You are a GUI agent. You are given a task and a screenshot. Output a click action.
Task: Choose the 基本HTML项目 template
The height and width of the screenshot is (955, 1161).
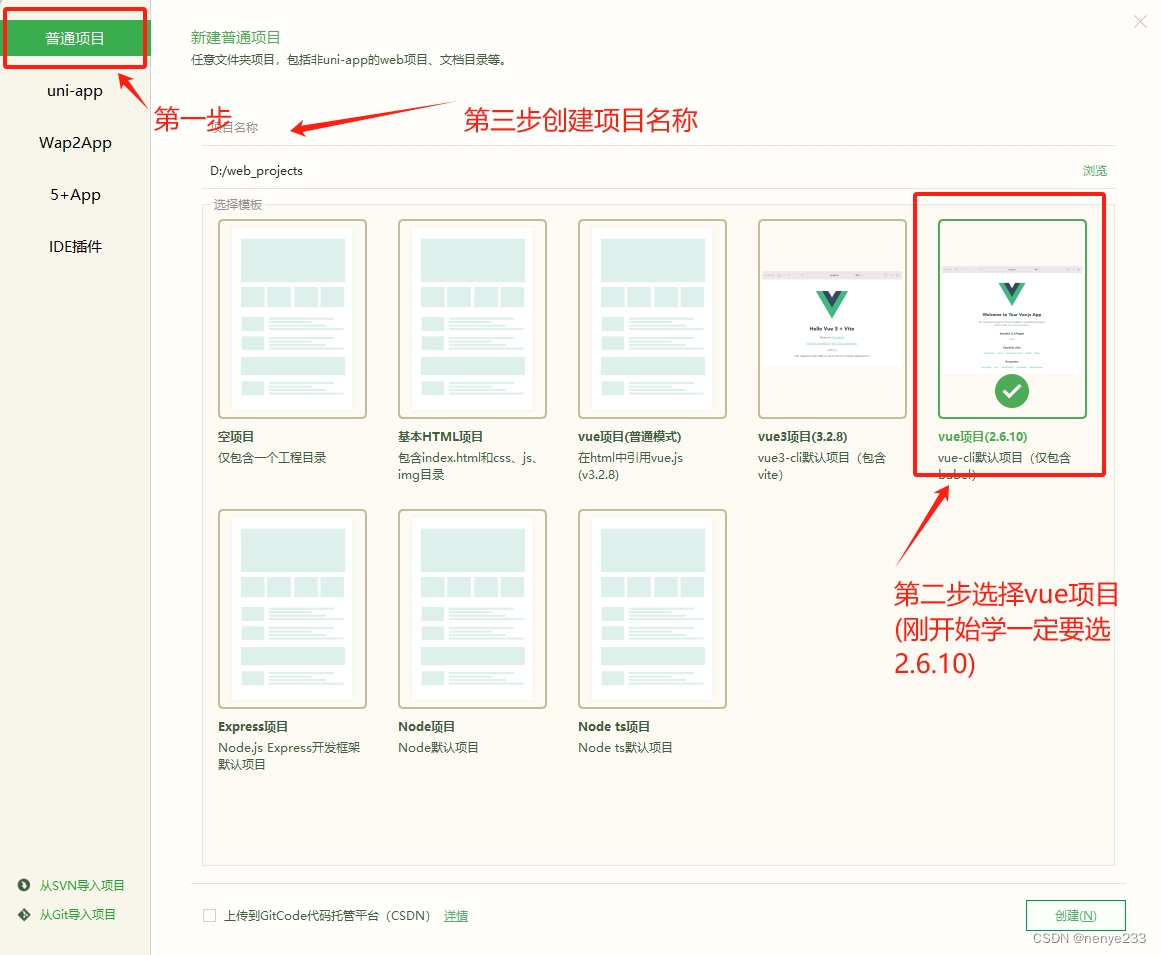pos(472,317)
